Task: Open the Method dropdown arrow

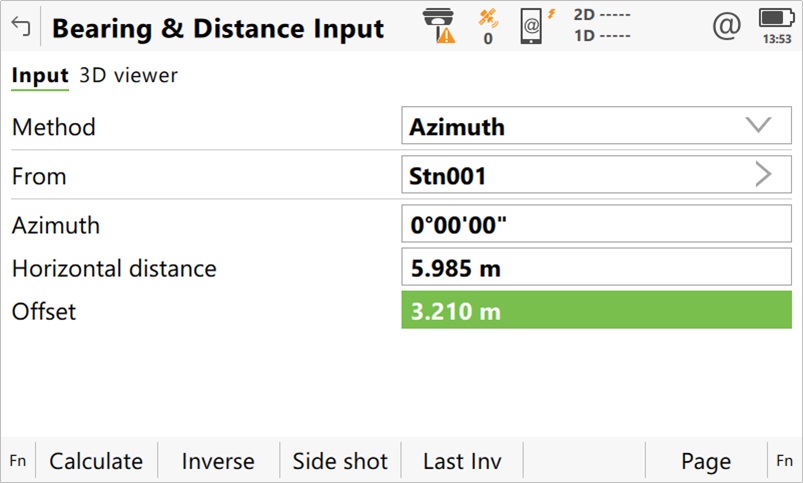Action: (x=759, y=126)
